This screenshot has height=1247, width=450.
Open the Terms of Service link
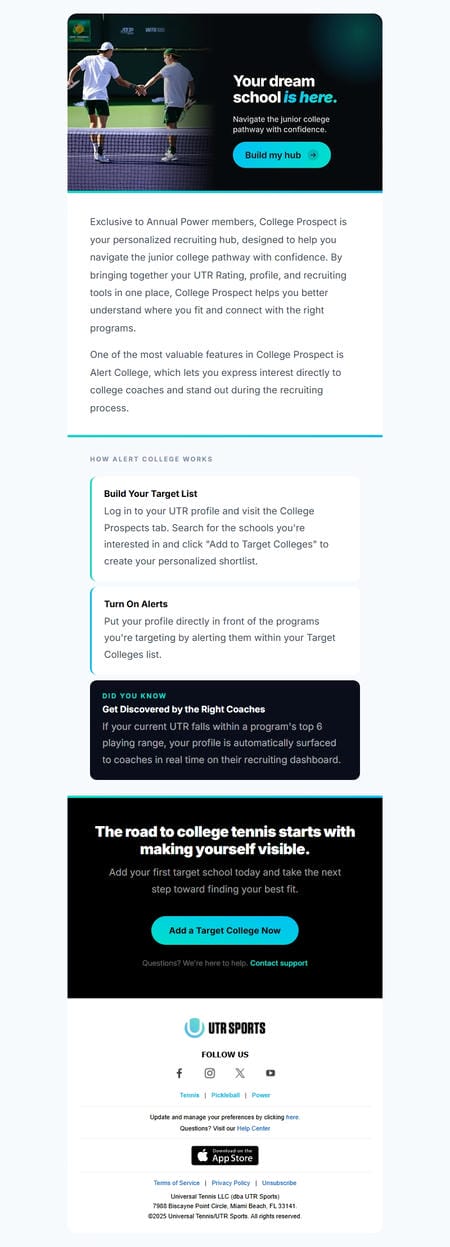(176, 1183)
